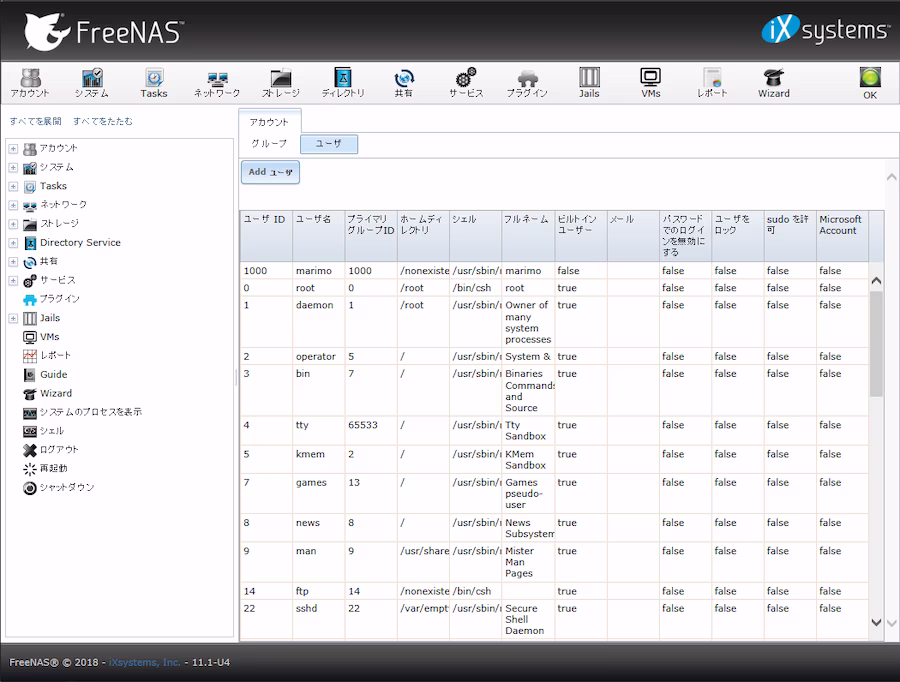This screenshot has width=900, height=682.
Task: Expand the ストレージ tree node in sidebar
Action: [13, 224]
